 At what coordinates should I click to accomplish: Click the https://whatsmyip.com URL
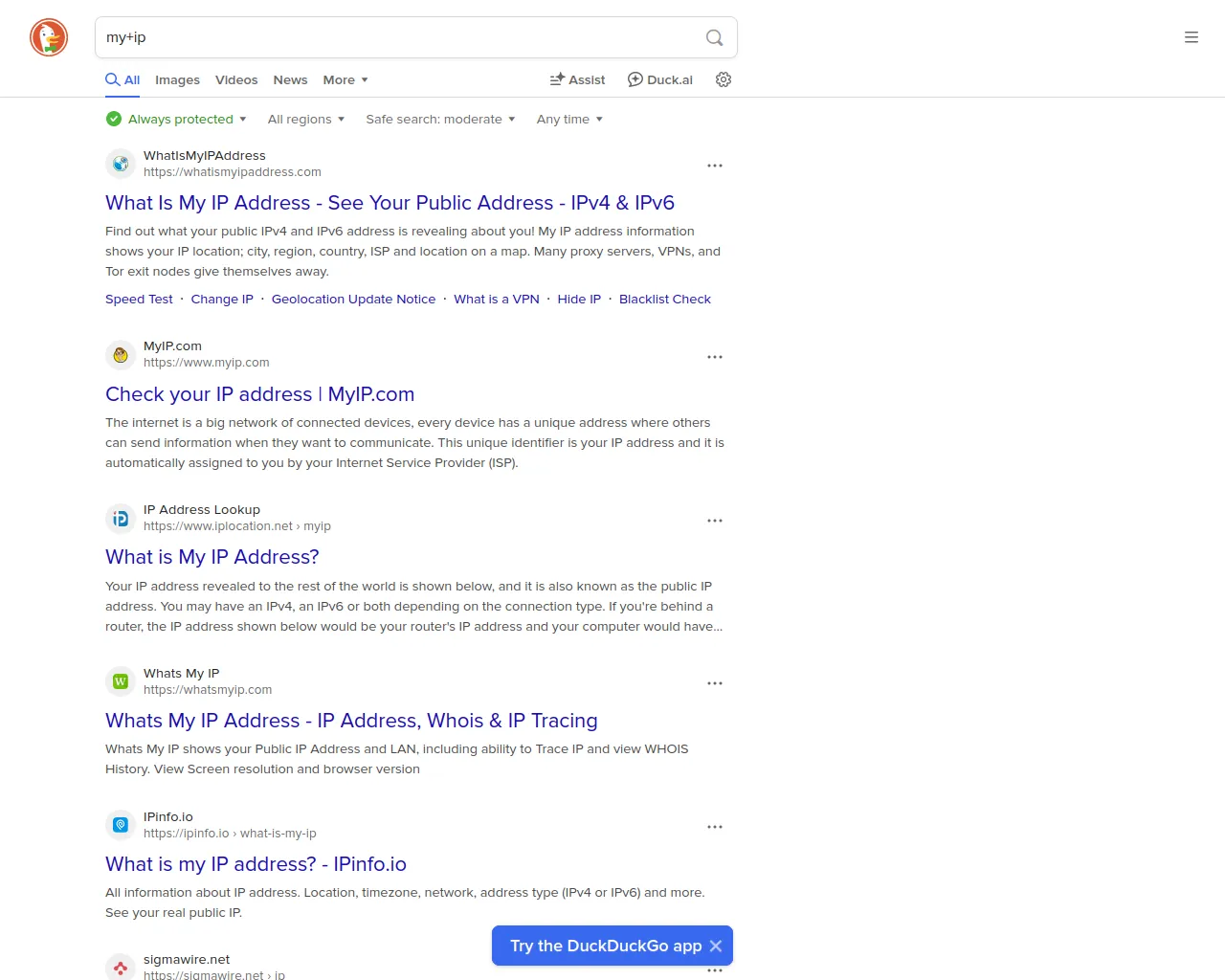[208, 690]
